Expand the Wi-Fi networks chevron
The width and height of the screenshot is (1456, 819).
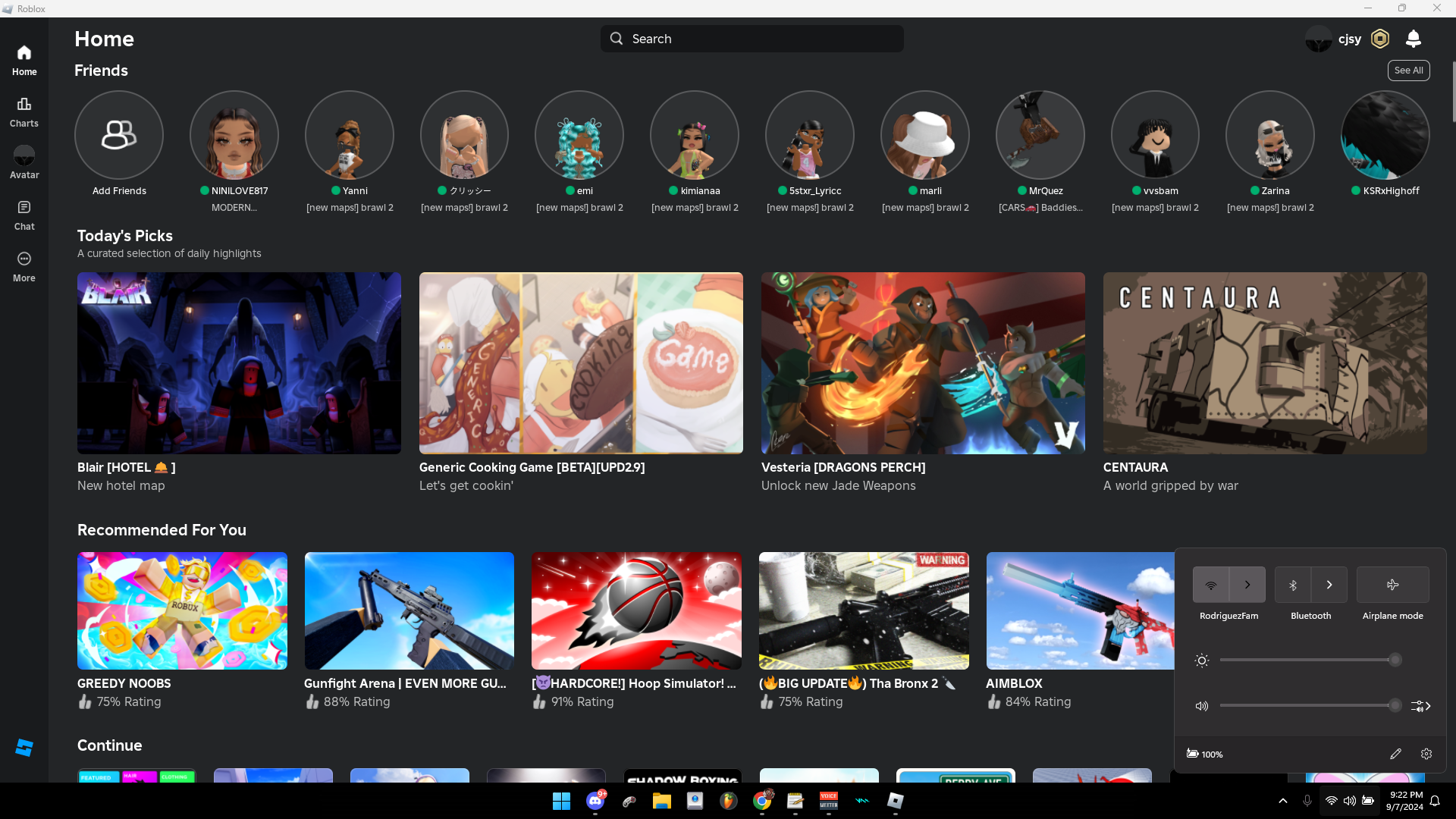pyautogui.click(x=1247, y=585)
